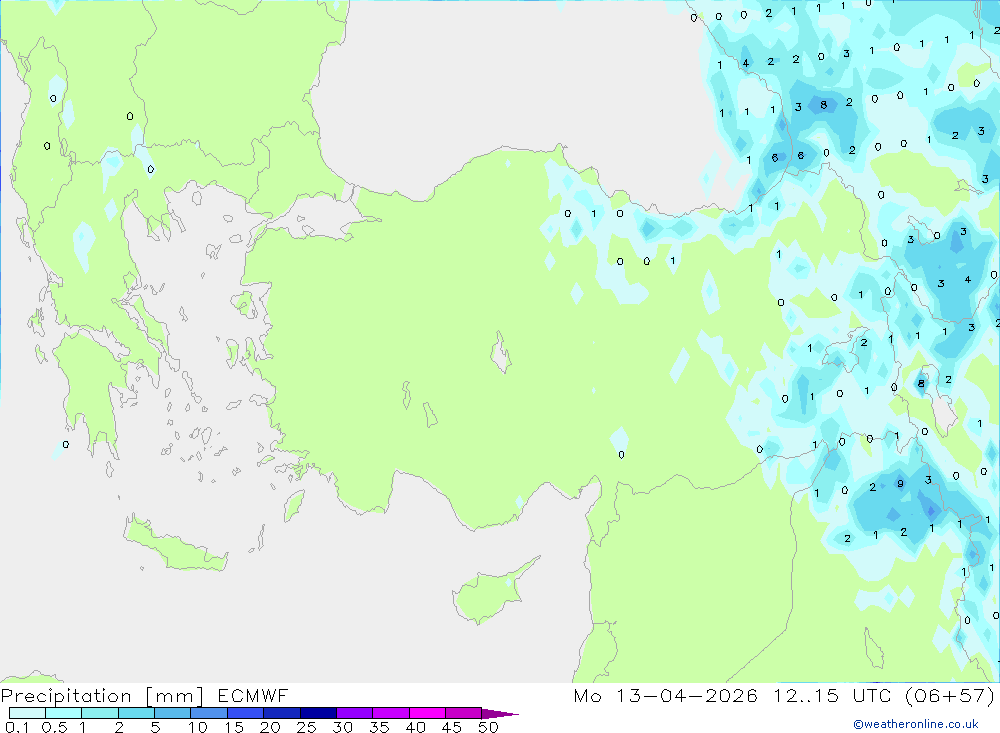Click the 'Precipitation' title text
Viewport: 1000px width, 733px height.
tap(66, 695)
